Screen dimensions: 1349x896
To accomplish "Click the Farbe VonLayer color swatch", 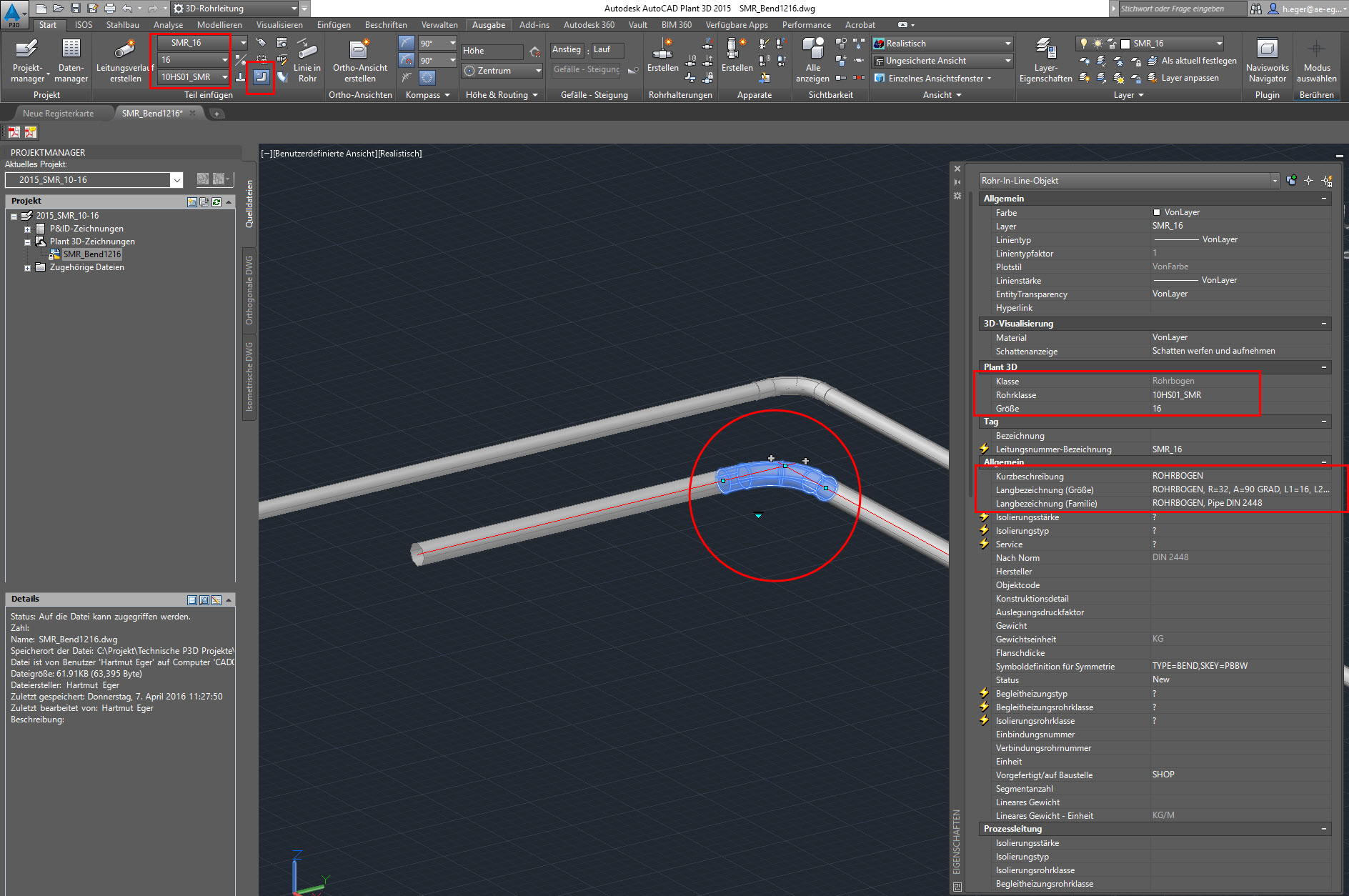I will tap(1157, 212).
